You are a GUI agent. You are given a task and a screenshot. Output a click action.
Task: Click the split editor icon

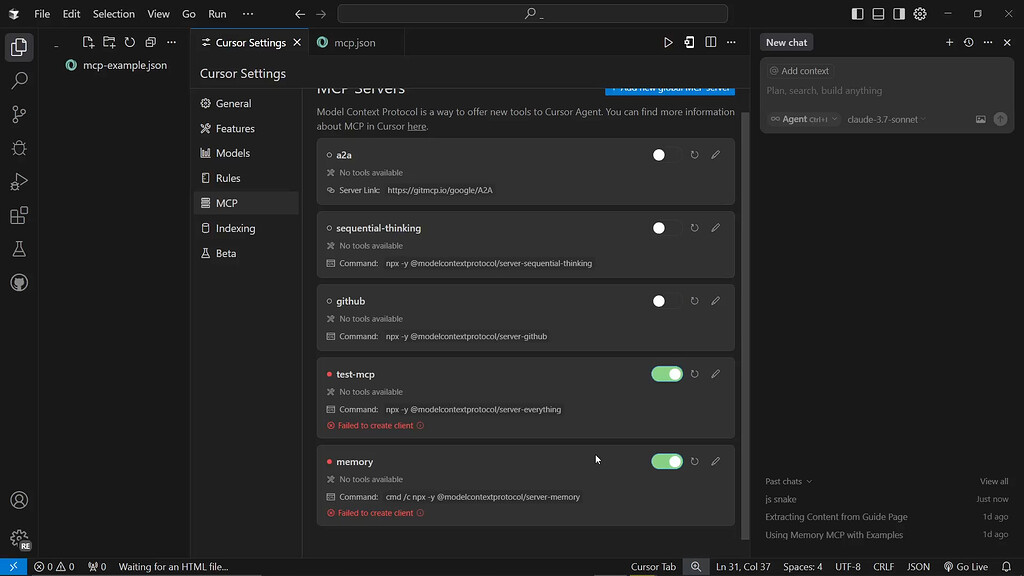point(711,42)
